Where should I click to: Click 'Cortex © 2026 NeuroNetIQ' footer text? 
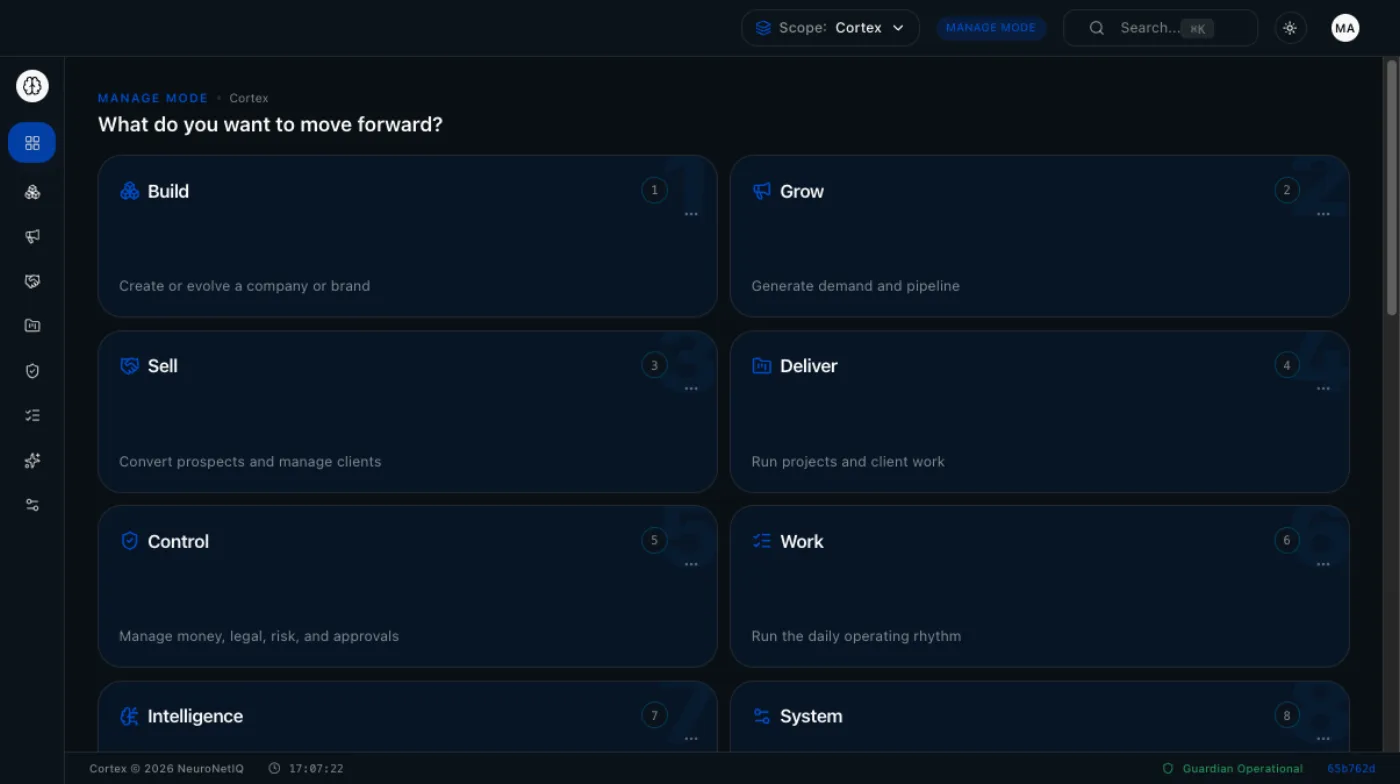click(x=168, y=769)
